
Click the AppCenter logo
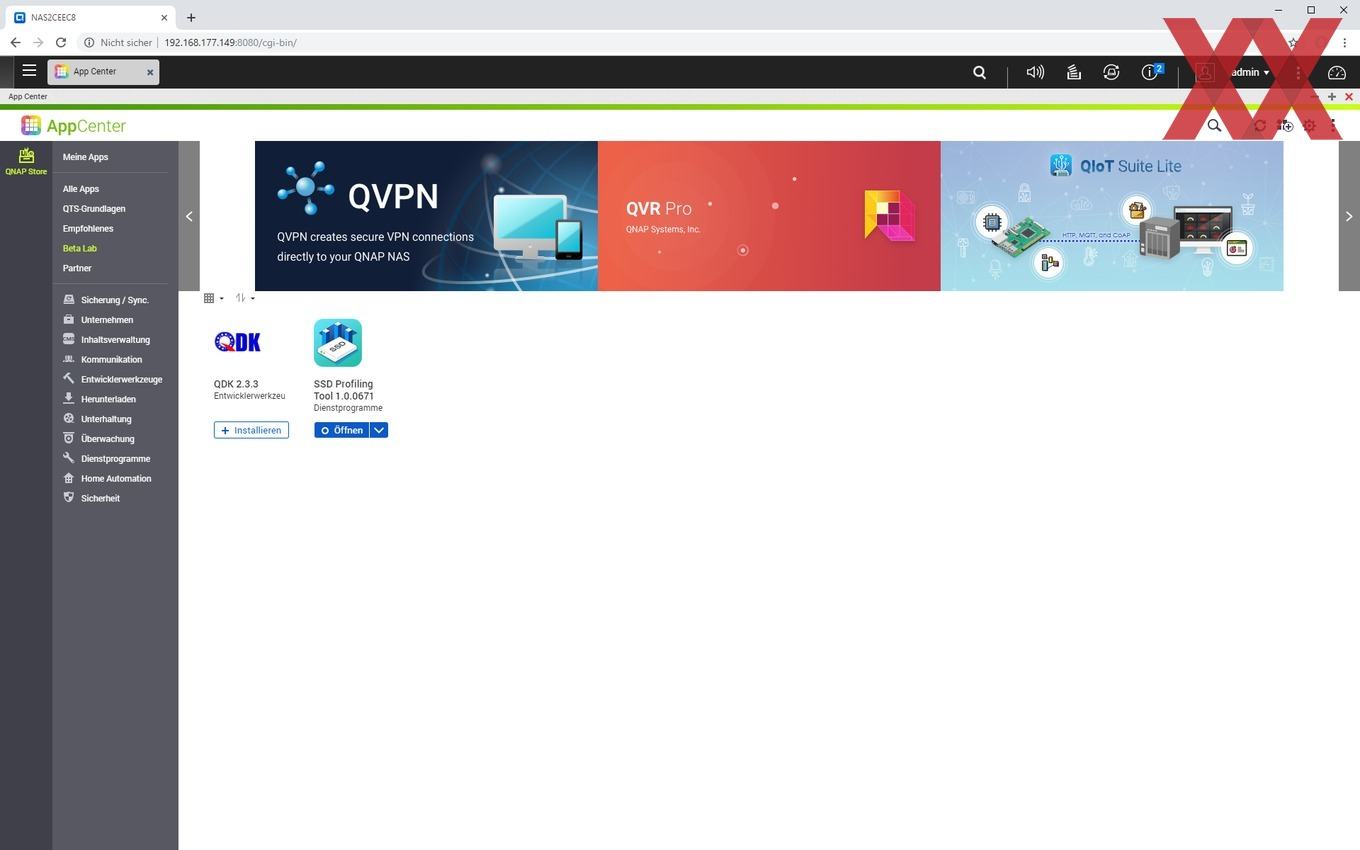[74, 126]
